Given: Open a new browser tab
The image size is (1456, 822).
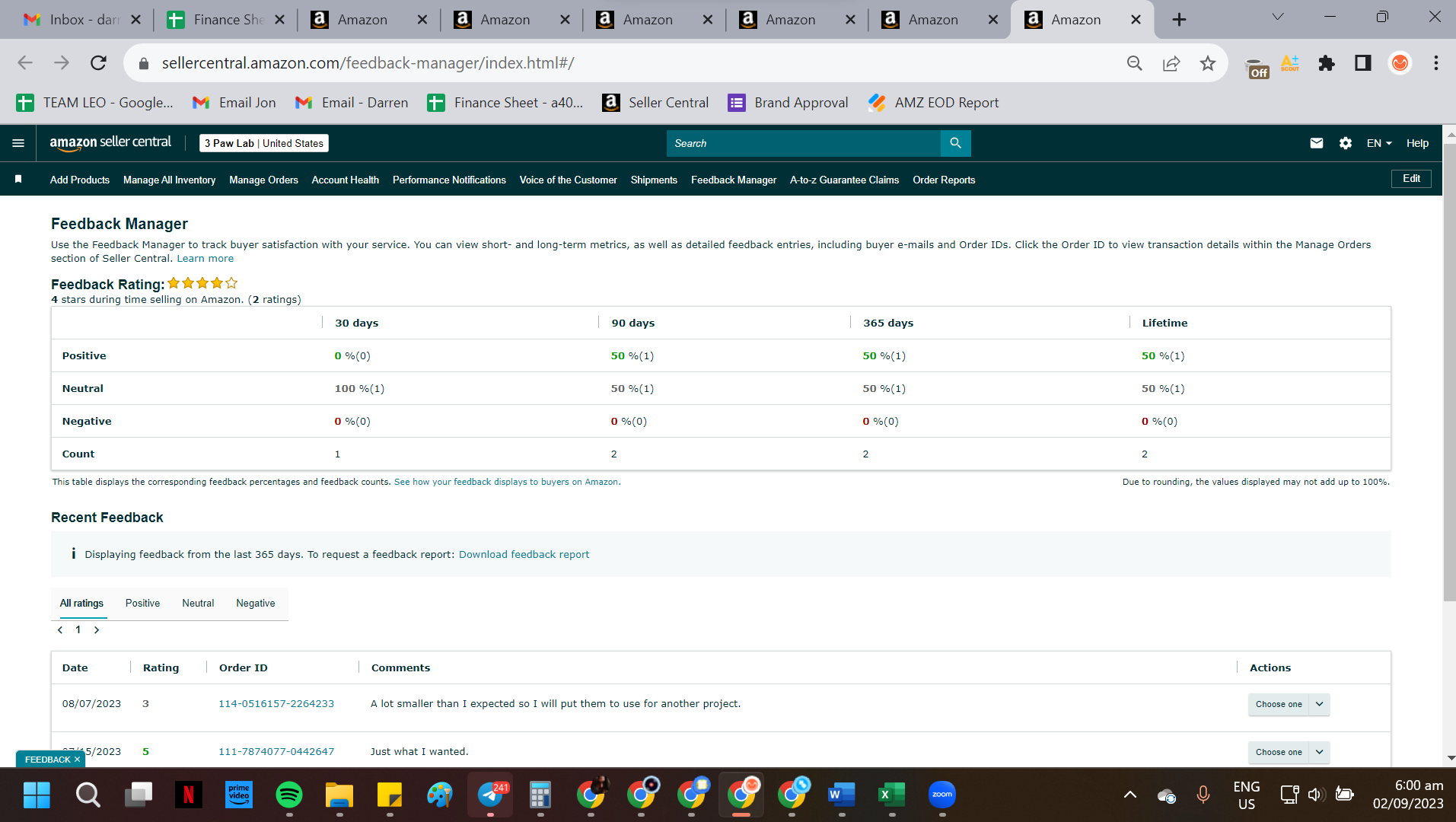Looking at the screenshot, I should 1179,20.
